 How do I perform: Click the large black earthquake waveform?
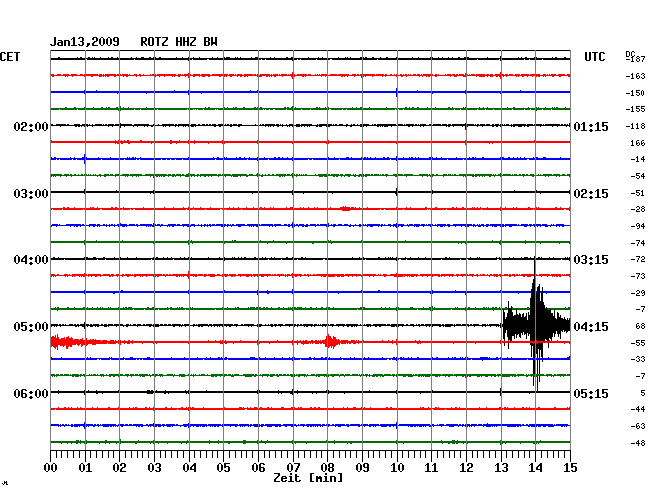(x=536, y=325)
